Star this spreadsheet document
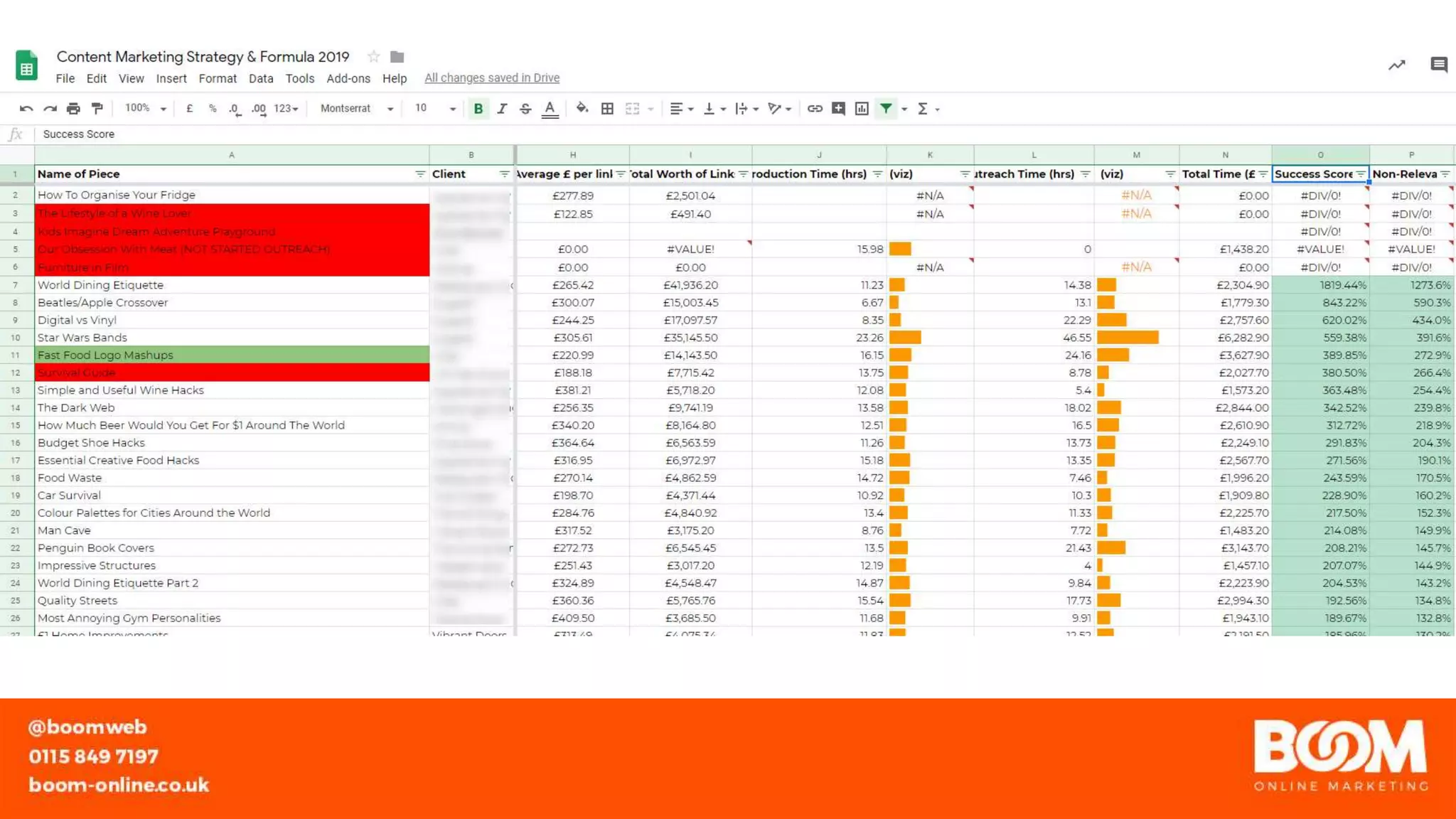This screenshot has width=1456, height=819. tap(373, 57)
